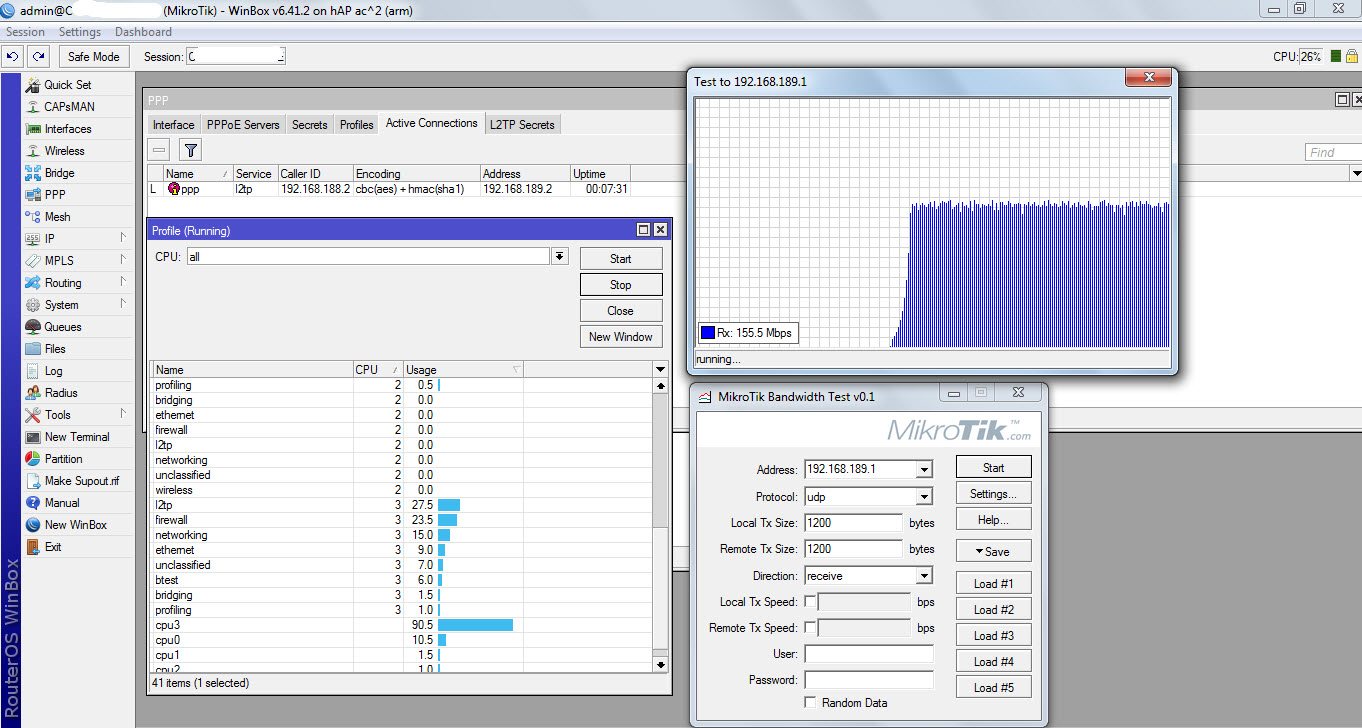Screen dimensions: 1362x728
Task: Open Partition in the sidebar
Action: (x=64, y=459)
